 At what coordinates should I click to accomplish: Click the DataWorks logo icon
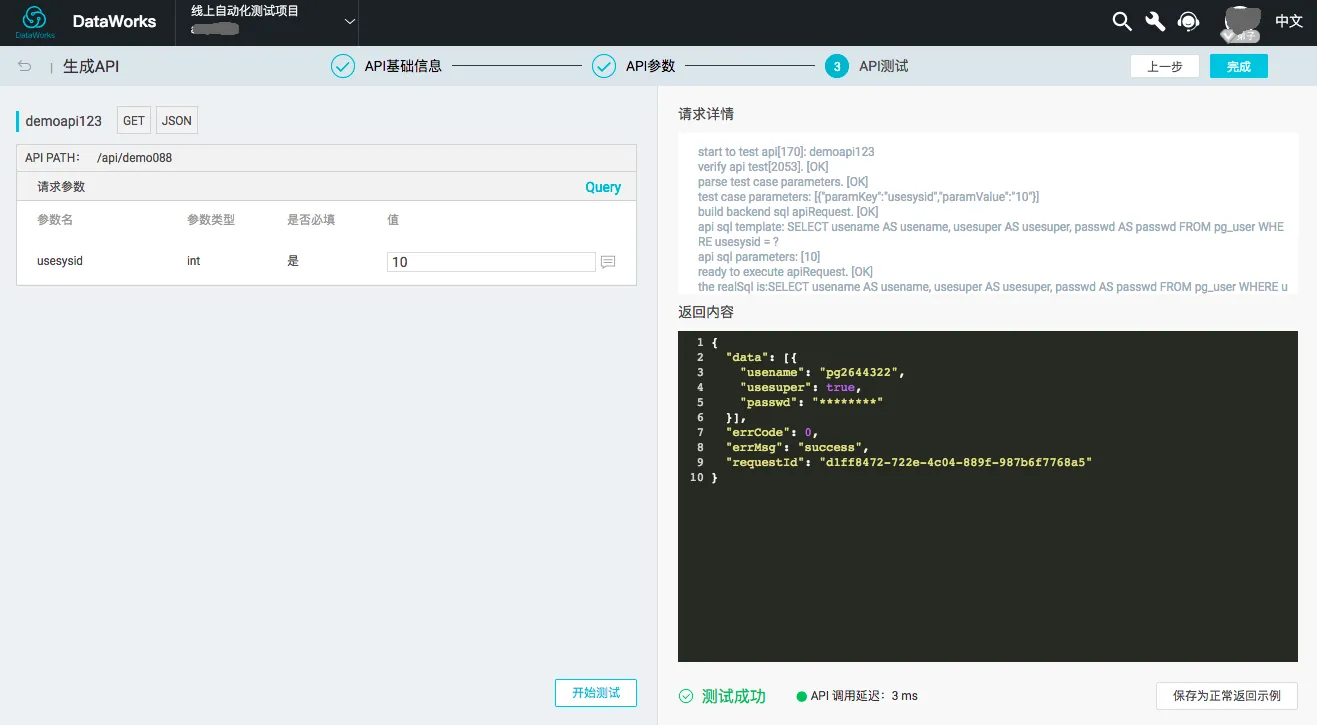pos(34,20)
